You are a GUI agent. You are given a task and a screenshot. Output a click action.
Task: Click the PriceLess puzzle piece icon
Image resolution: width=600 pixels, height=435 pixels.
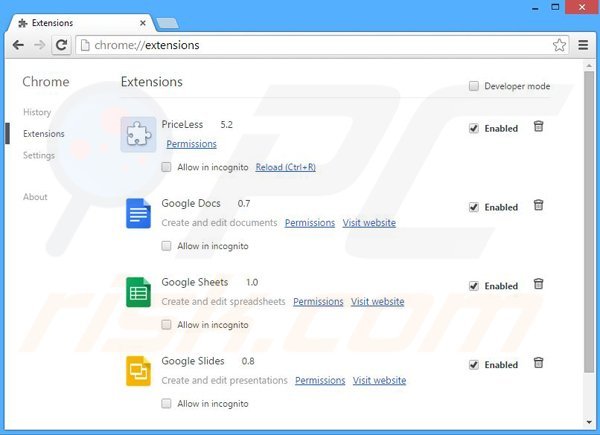click(138, 134)
